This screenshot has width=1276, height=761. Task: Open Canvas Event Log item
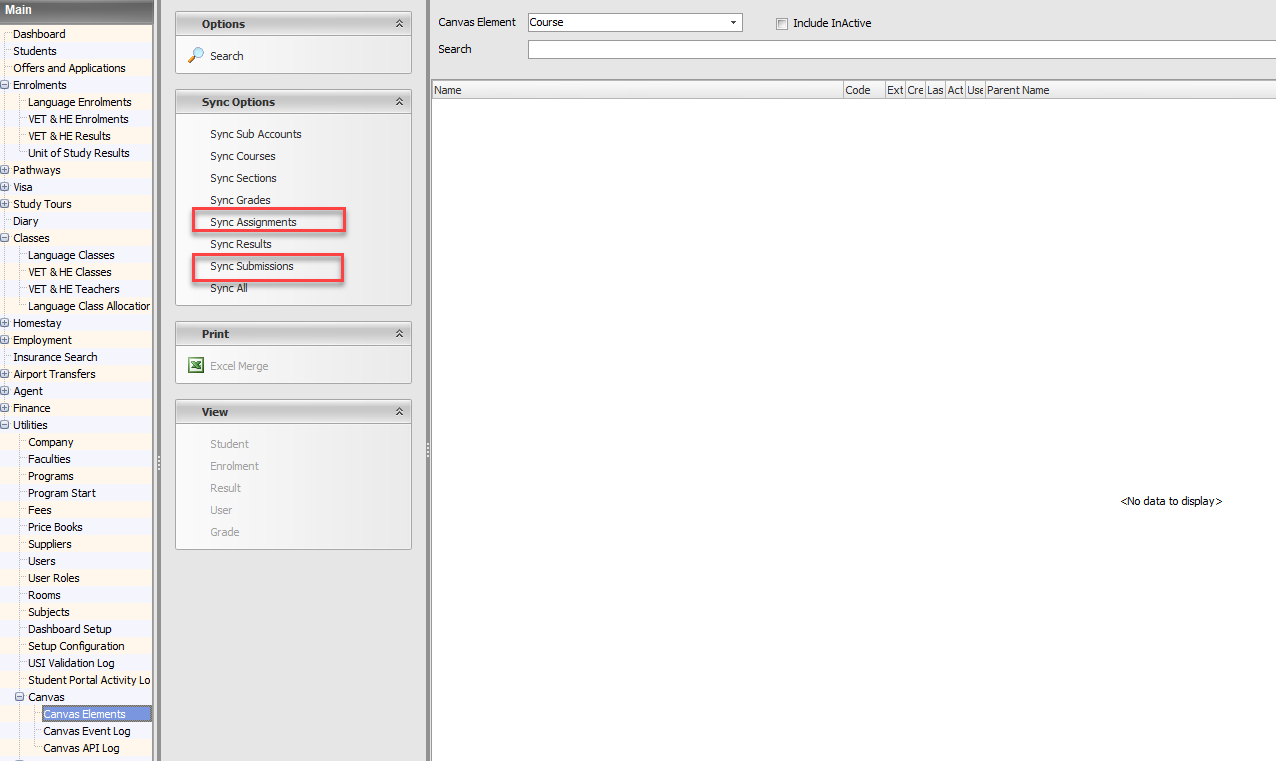point(86,731)
